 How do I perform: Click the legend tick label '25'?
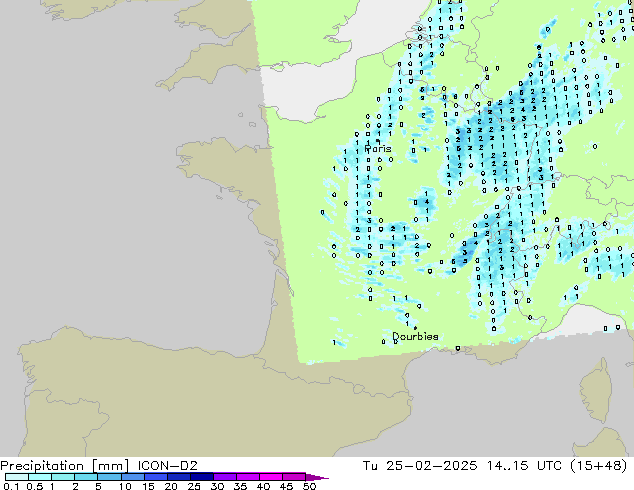pos(194,486)
